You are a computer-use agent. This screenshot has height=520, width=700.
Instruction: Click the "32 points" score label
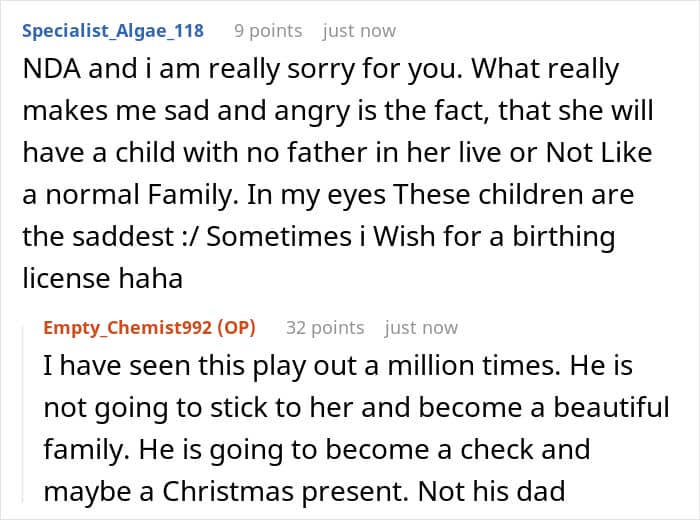pos(324,327)
